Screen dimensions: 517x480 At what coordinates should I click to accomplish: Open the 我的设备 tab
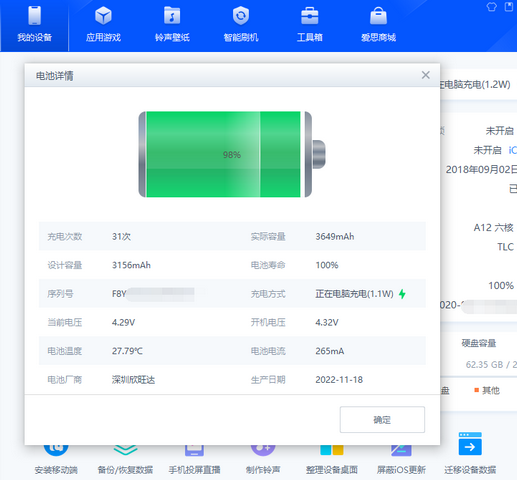click(34, 26)
